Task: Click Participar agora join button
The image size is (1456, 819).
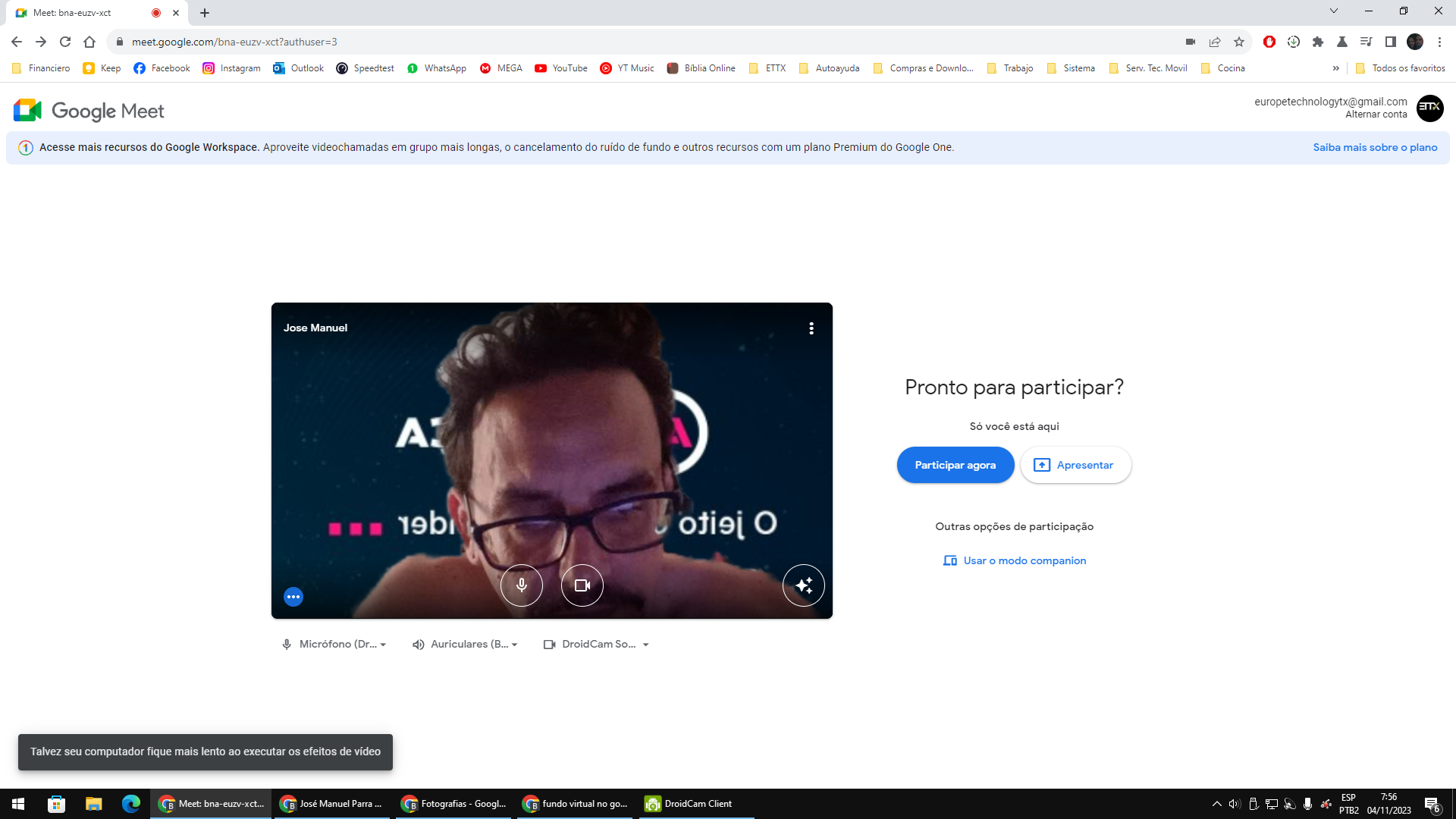Action: (x=955, y=464)
